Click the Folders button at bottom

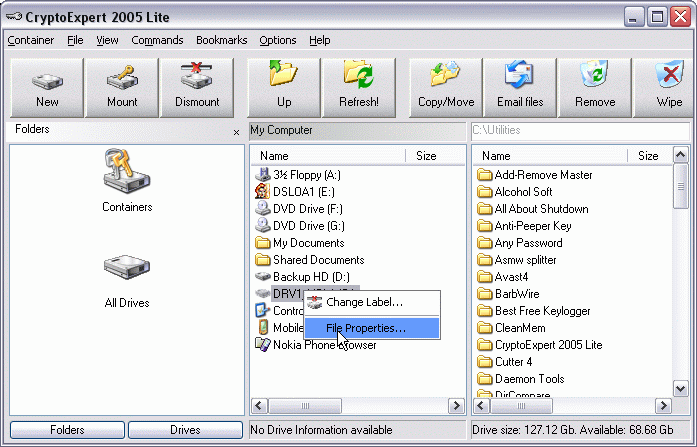pyautogui.click(x=67, y=430)
